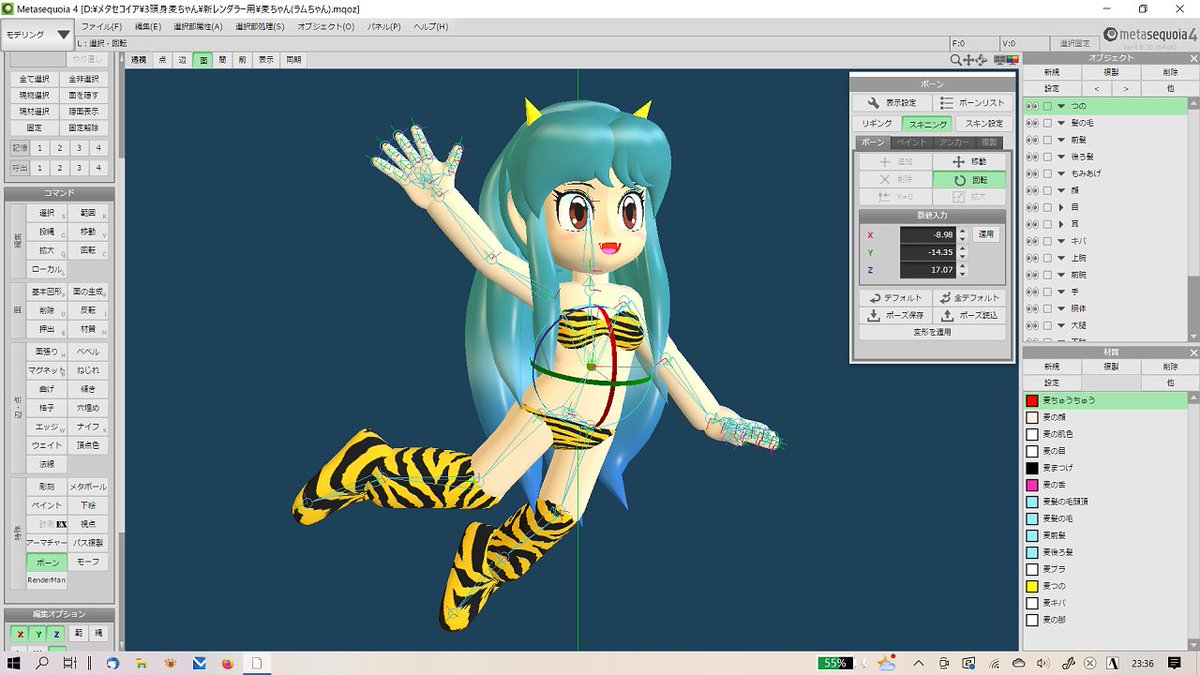Click the object list scrollbar down arrow
The height and width of the screenshot is (675, 1200).
coord(1192,337)
